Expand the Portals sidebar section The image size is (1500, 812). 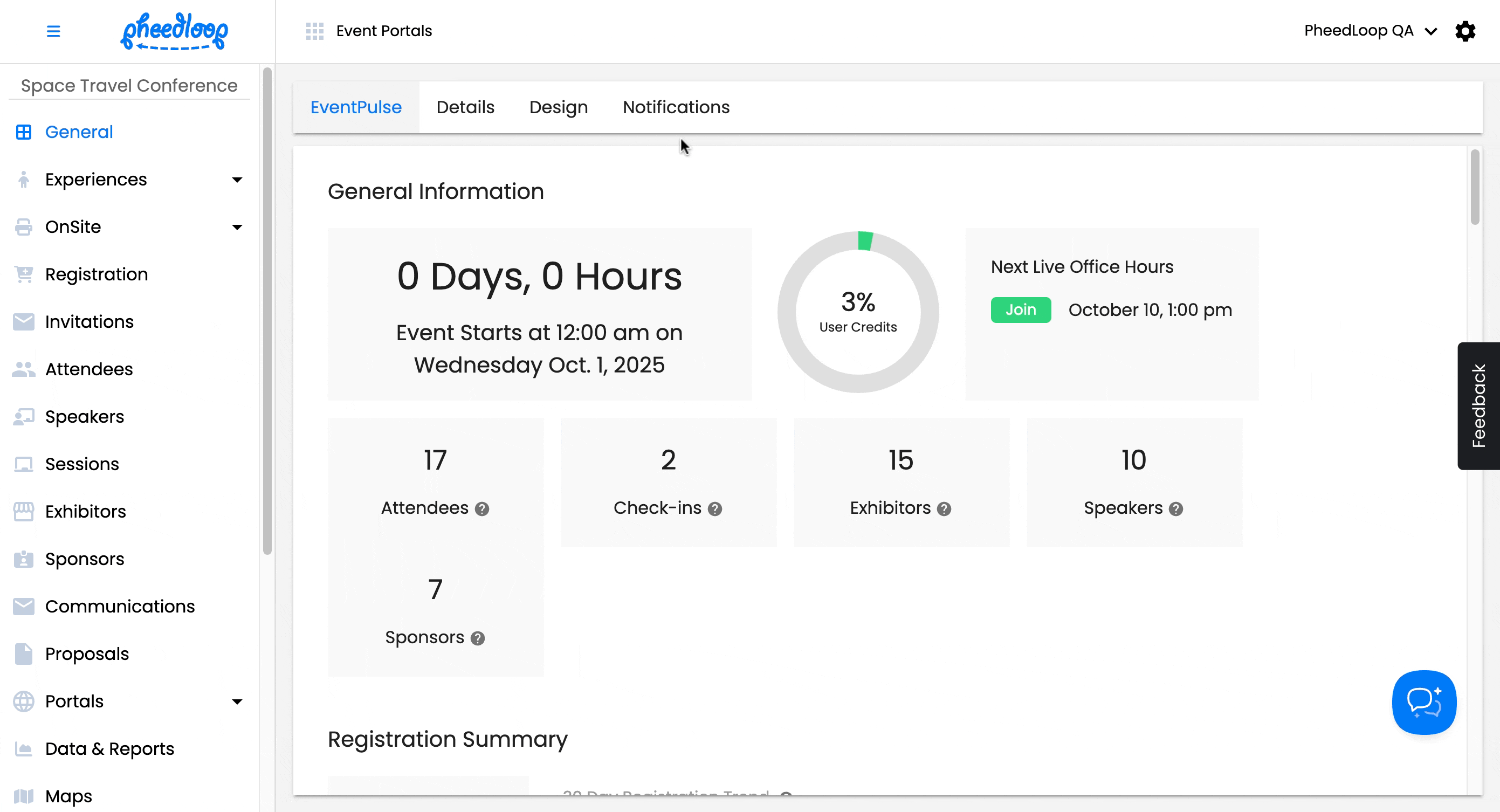point(237,701)
